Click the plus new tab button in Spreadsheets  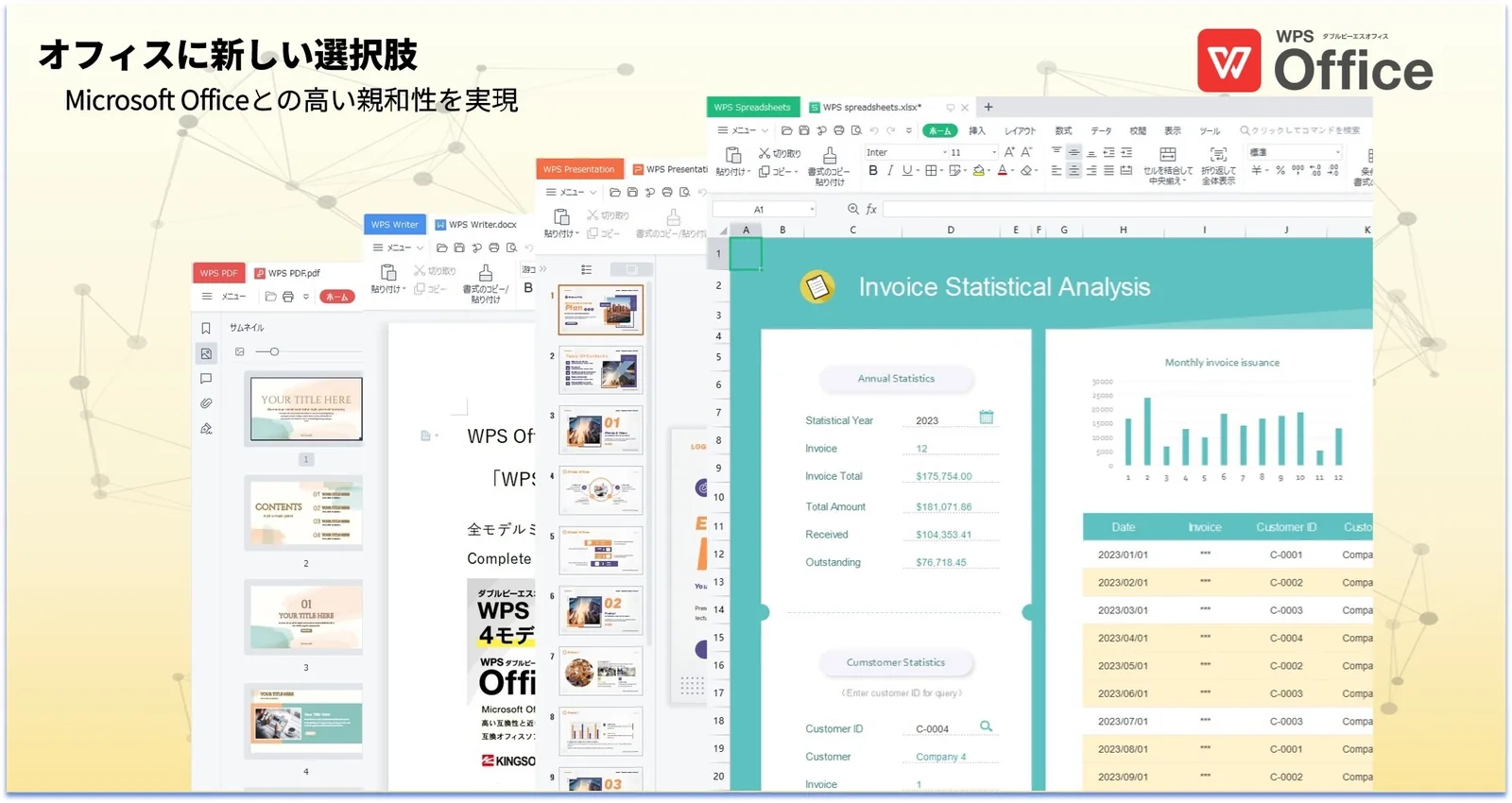988,107
